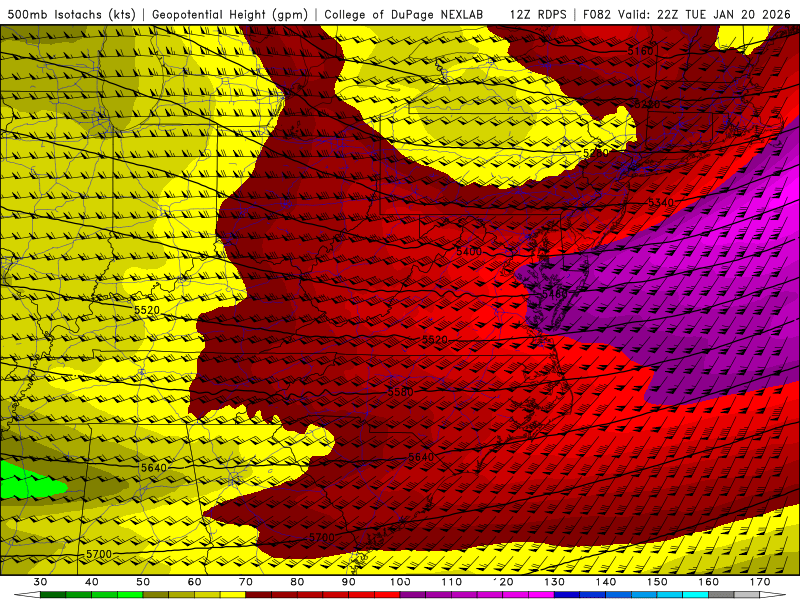800x600 pixels.
Task: Click the '150' value on the color scale
Action: [657, 582]
